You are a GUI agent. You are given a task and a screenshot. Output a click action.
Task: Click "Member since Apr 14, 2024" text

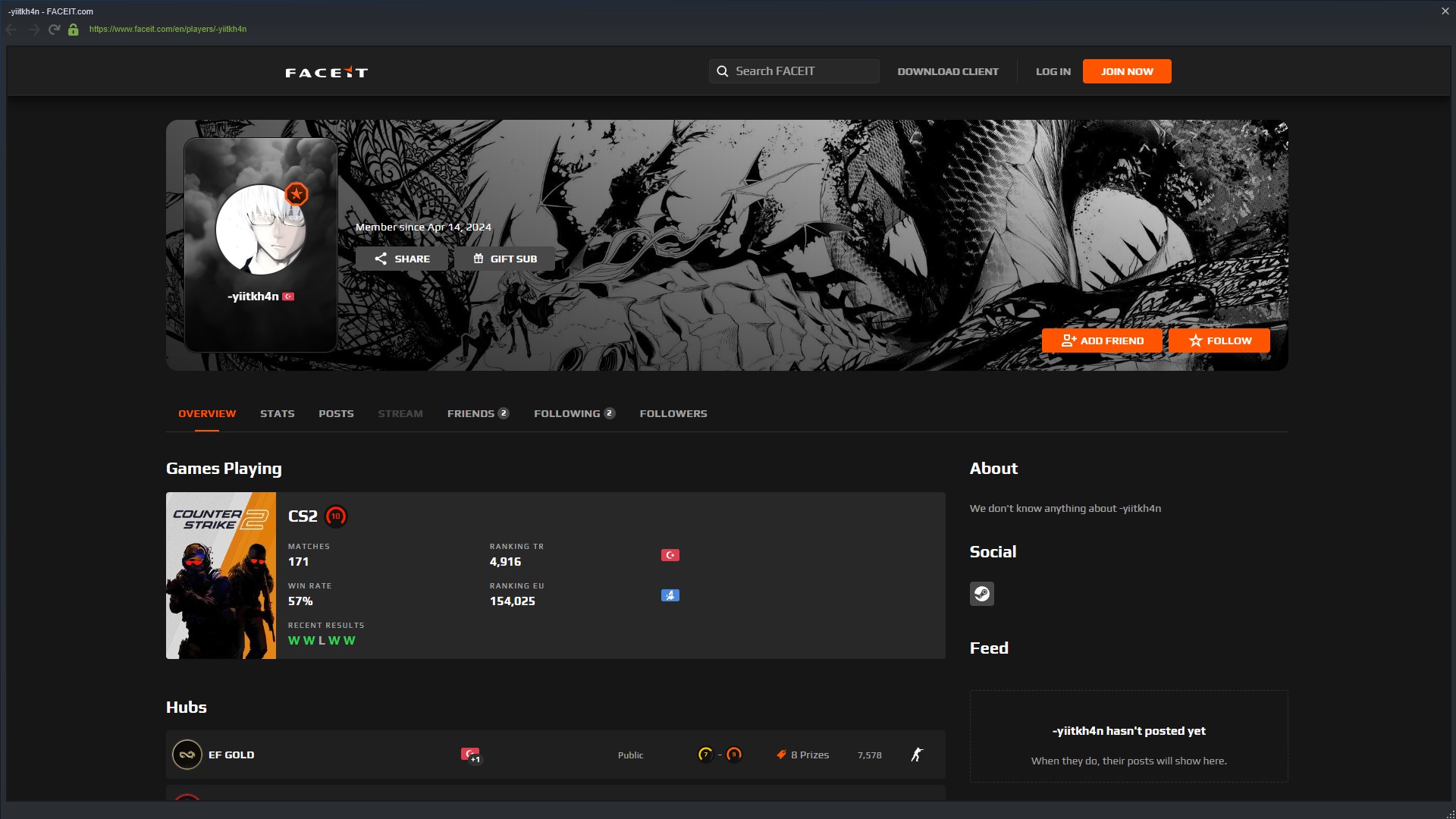(423, 227)
